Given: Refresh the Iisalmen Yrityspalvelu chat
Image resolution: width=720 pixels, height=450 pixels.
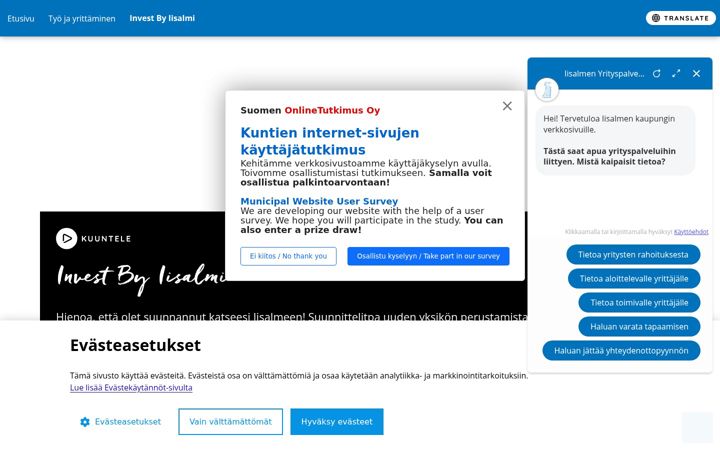Looking at the screenshot, I should [x=657, y=73].
